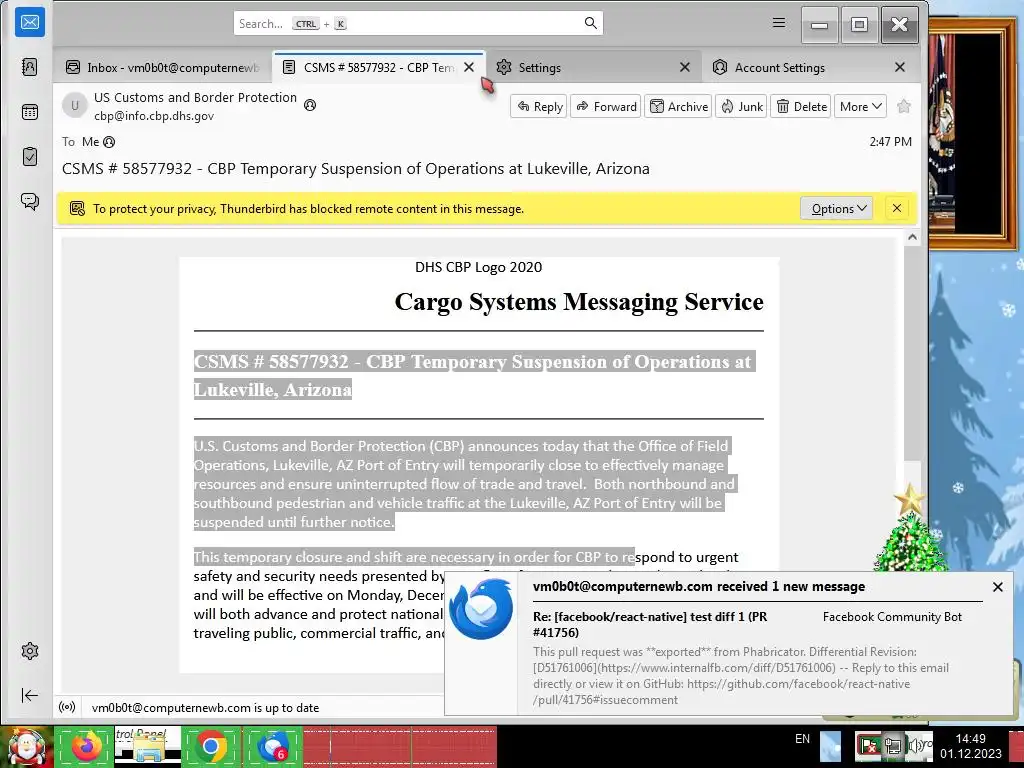Close the CSMS # 58577932 tab
The height and width of the screenshot is (768, 1024).
coord(469,67)
